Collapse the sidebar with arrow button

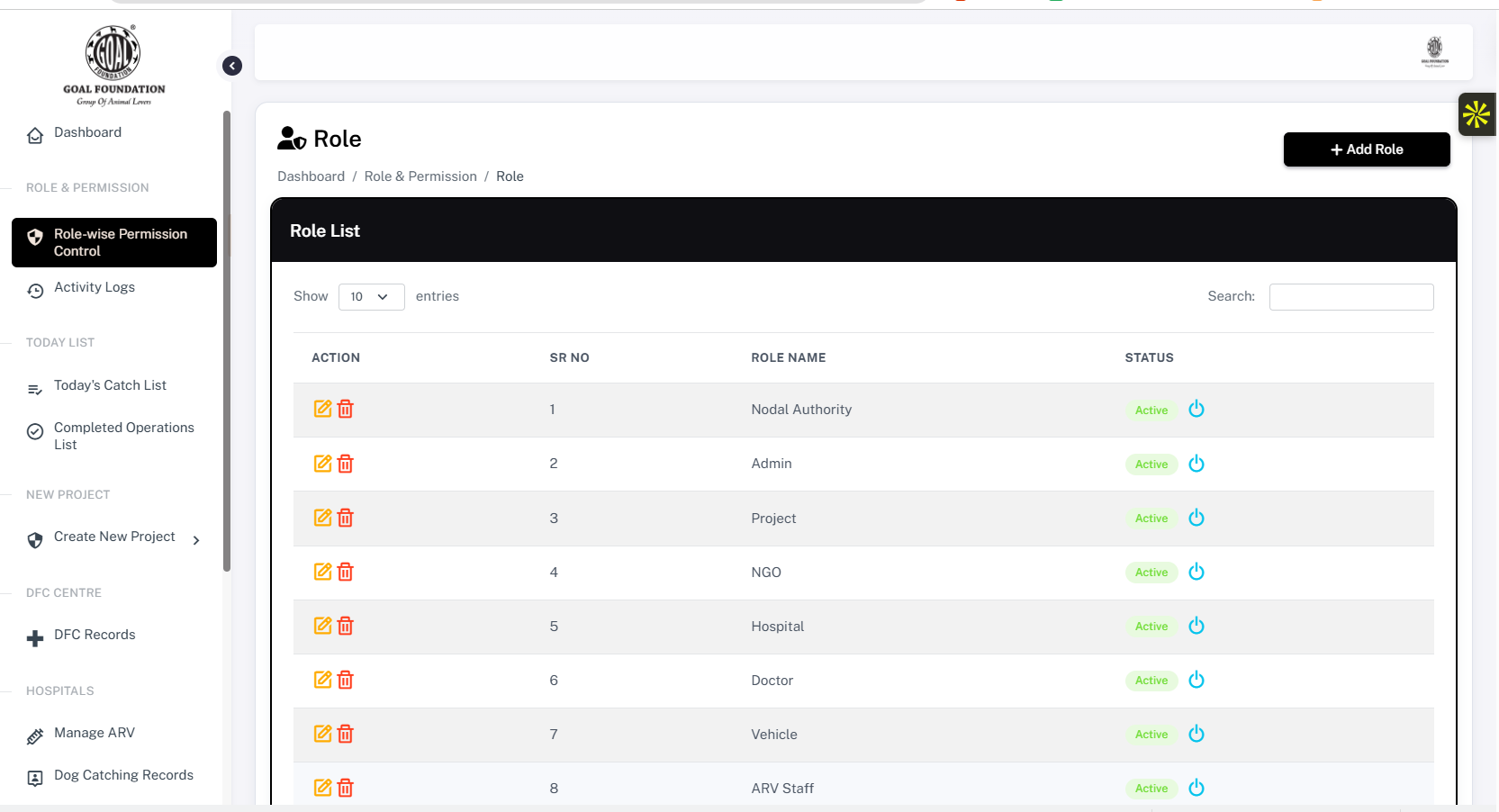point(232,66)
